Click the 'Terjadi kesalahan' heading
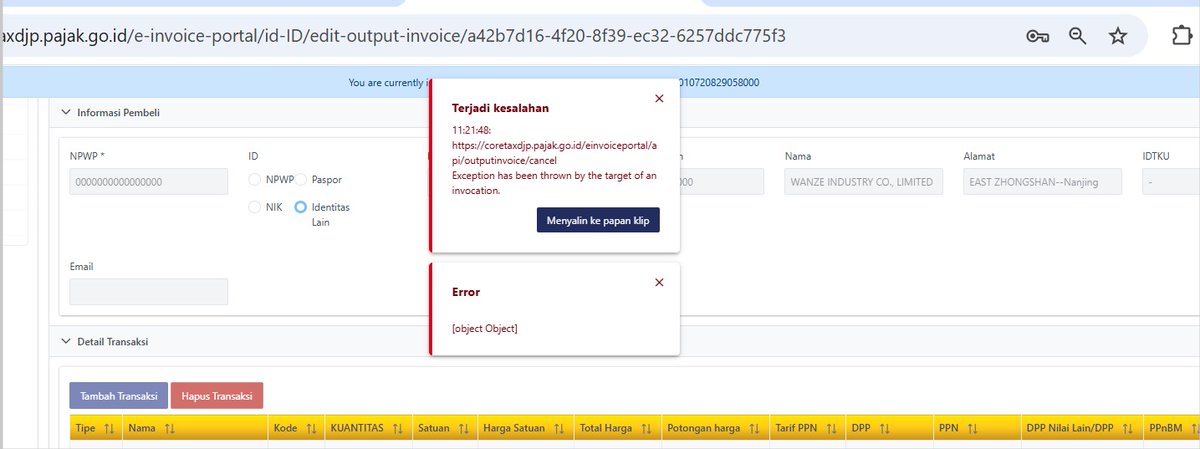This screenshot has width=1200, height=449. (x=500, y=107)
